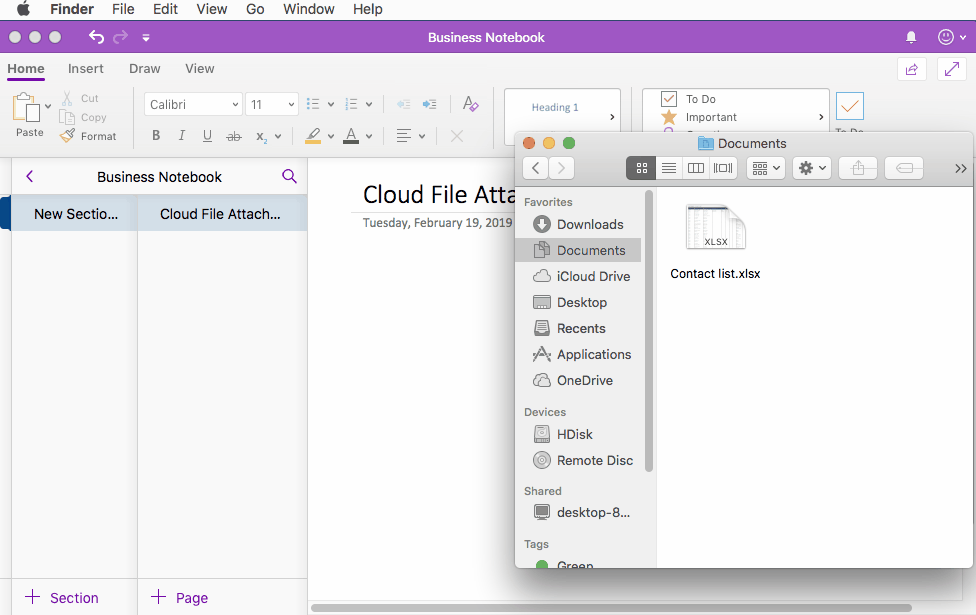Click the Redo arrow in OneNote title bar
The image size is (976, 615).
[x=121, y=37]
